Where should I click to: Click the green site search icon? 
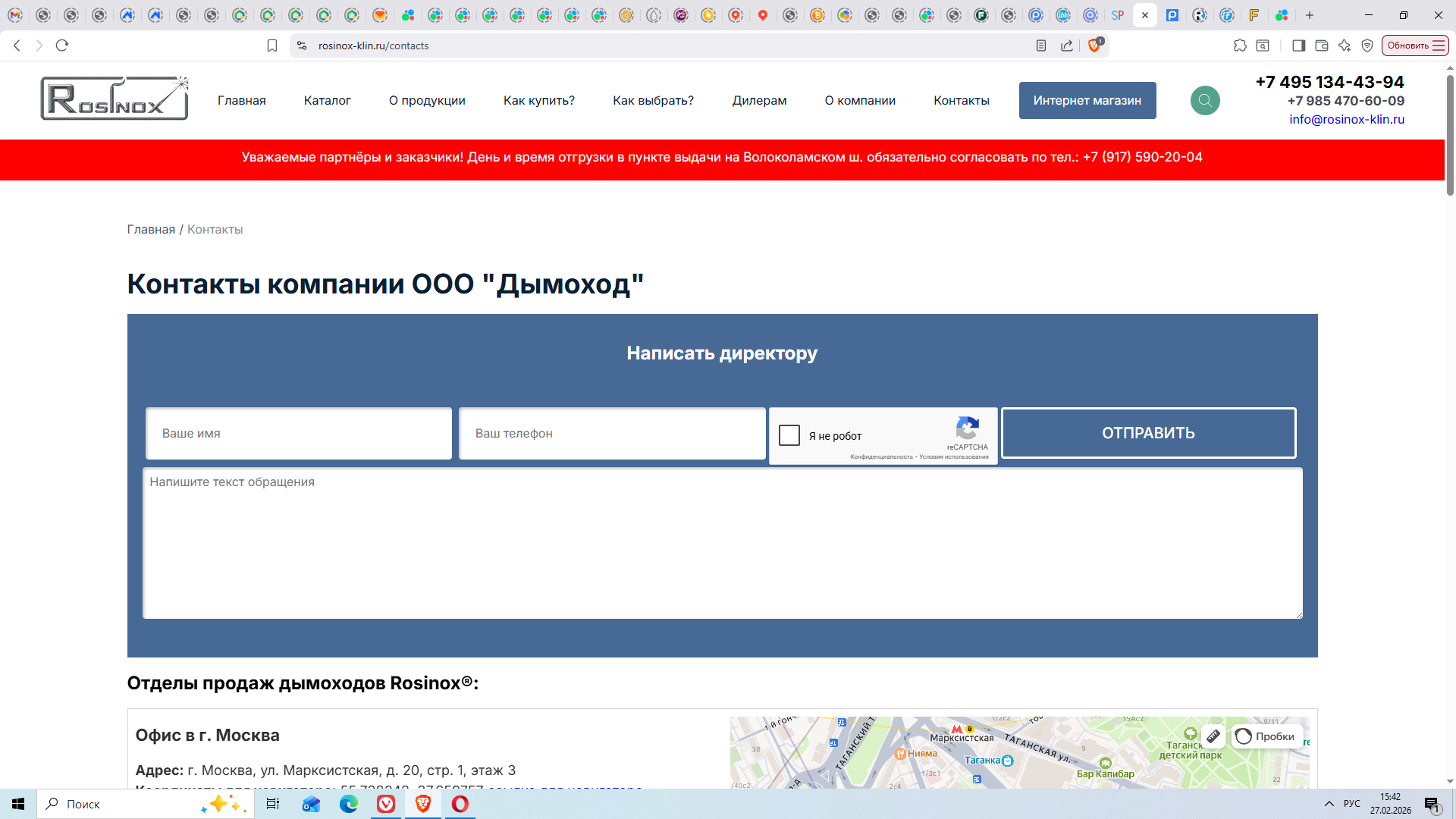click(1204, 100)
